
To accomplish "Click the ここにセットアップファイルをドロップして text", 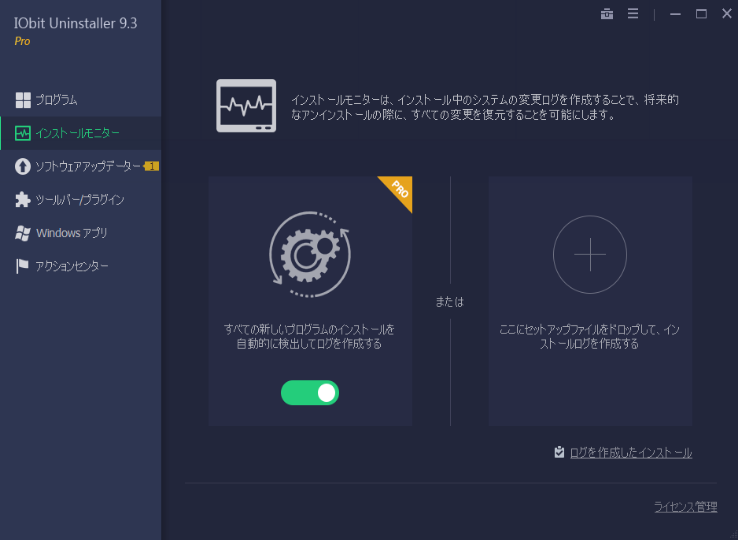I will point(589,337).
